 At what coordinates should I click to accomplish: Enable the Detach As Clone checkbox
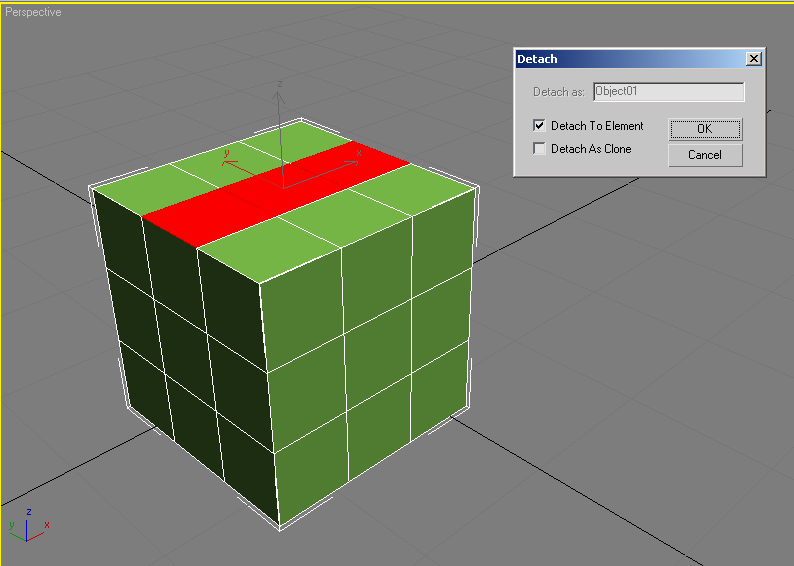(x=539, y=148)
